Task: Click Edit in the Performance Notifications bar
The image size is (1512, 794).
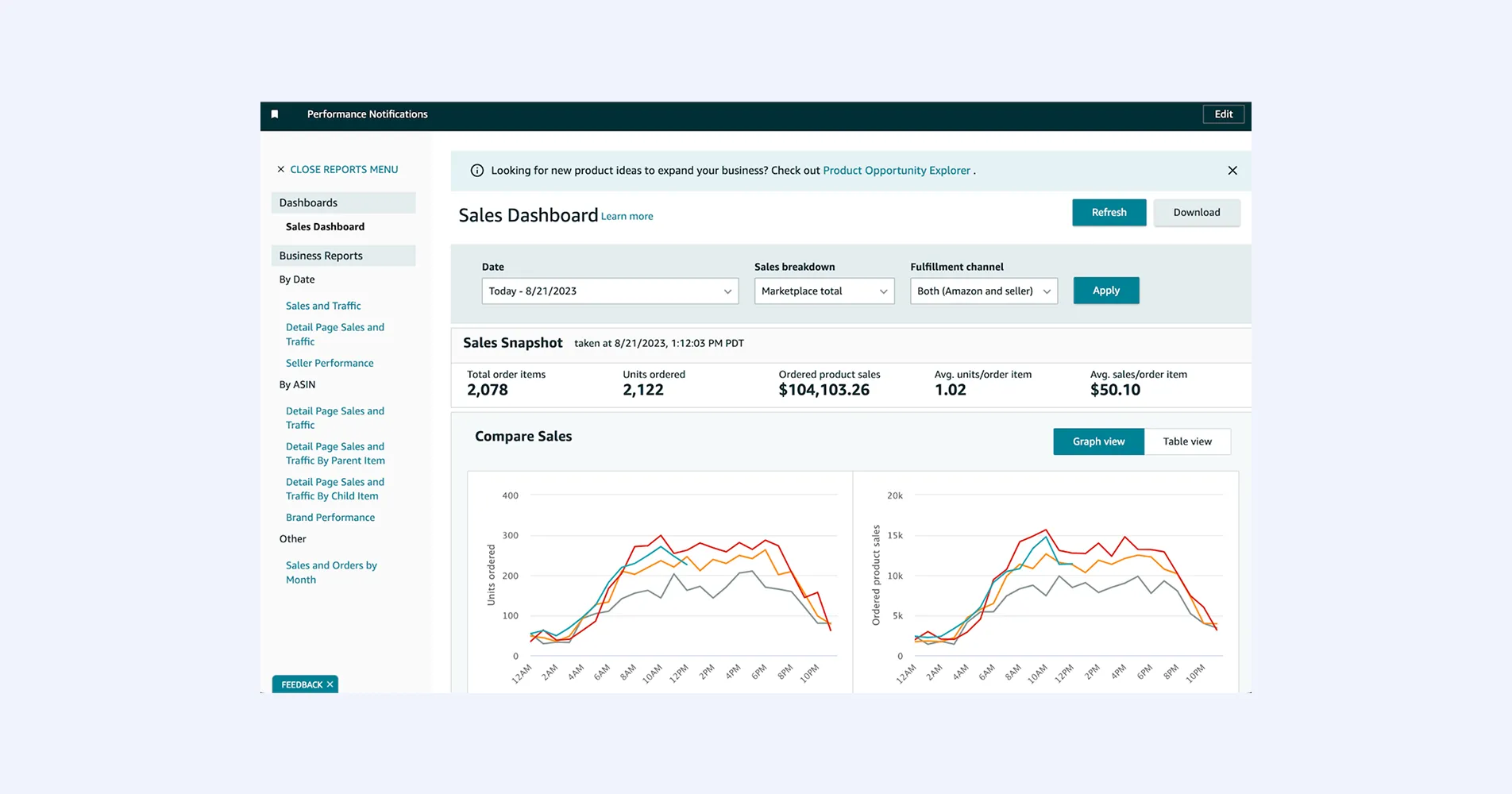Action: coord(1223,114)
